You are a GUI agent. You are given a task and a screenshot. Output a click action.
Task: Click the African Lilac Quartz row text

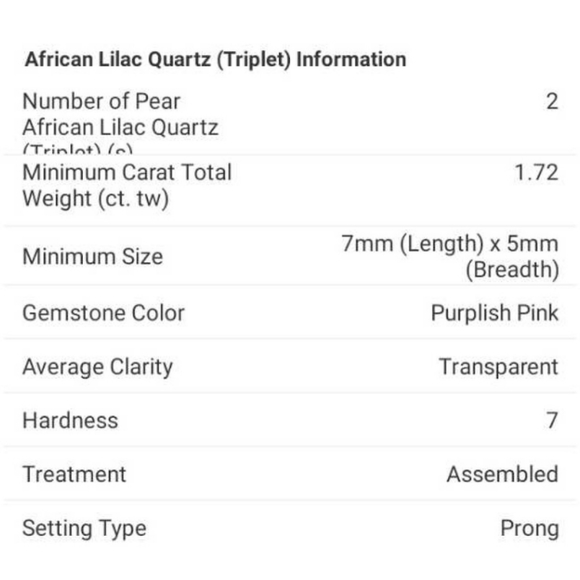[x=121, y=128]
